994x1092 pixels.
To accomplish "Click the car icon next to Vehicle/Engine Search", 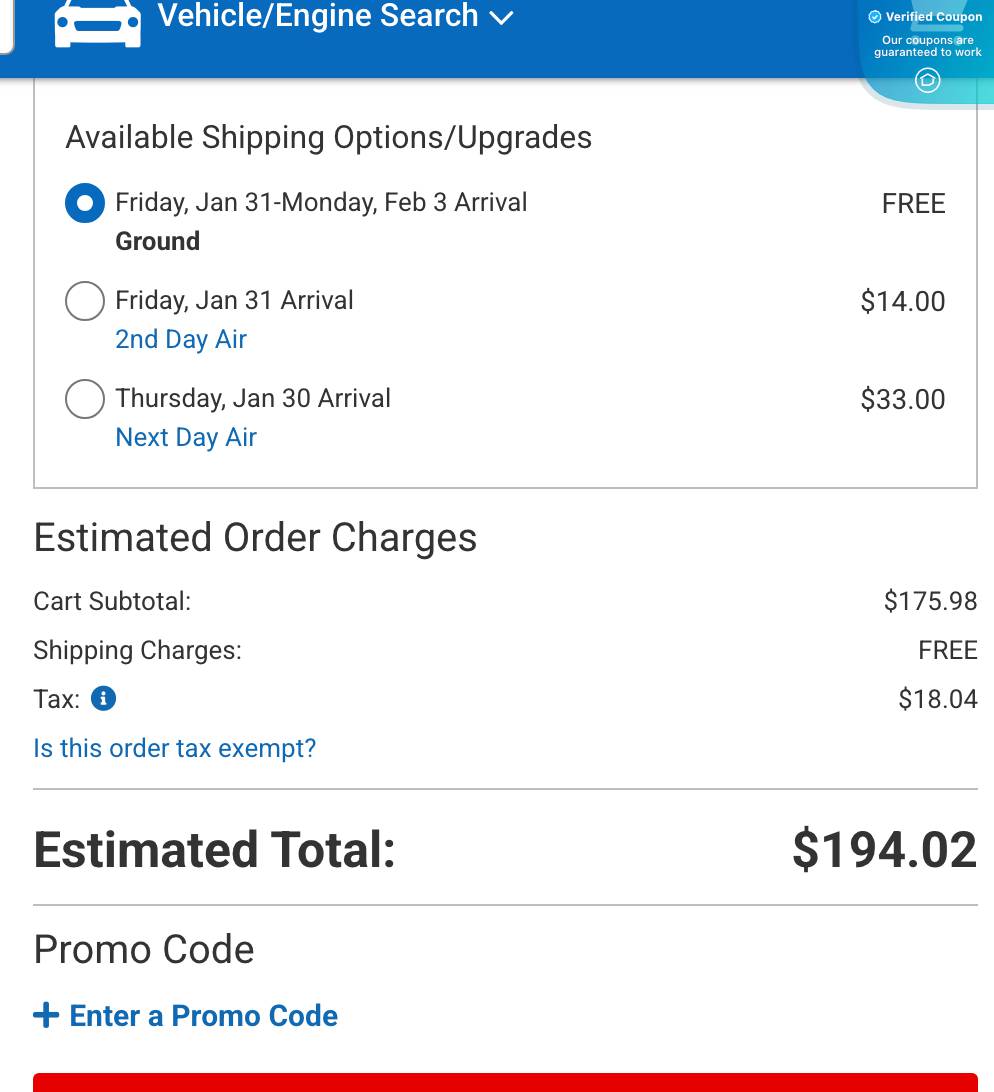I will 97,20.
